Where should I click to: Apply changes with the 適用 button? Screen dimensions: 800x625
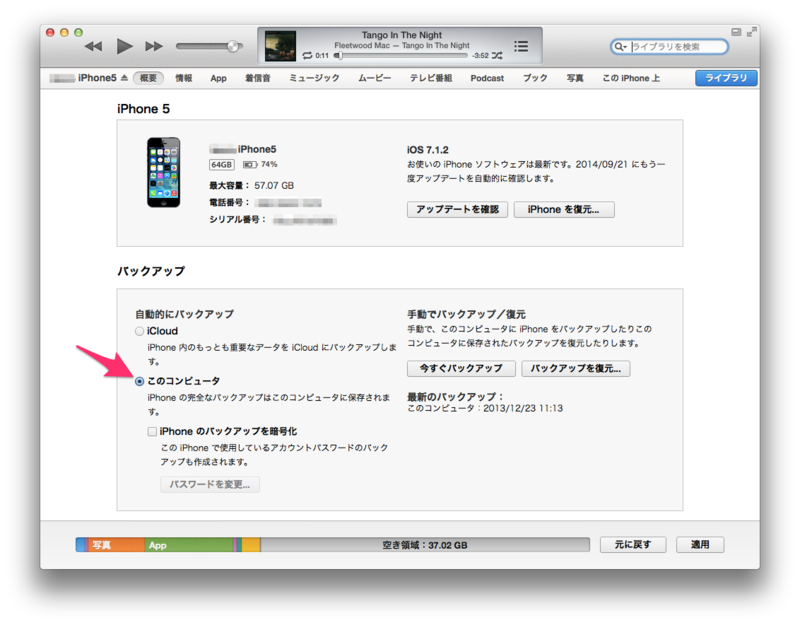coord(702,544)
